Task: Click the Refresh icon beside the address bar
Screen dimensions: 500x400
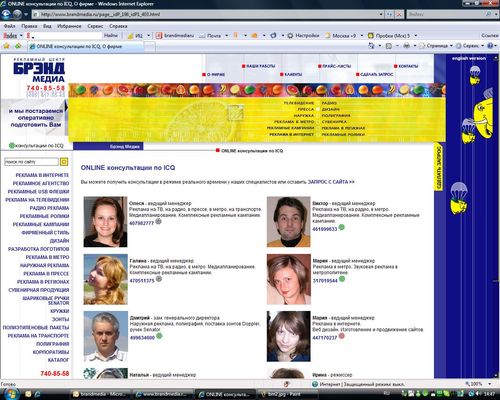Action: (390, 14)
